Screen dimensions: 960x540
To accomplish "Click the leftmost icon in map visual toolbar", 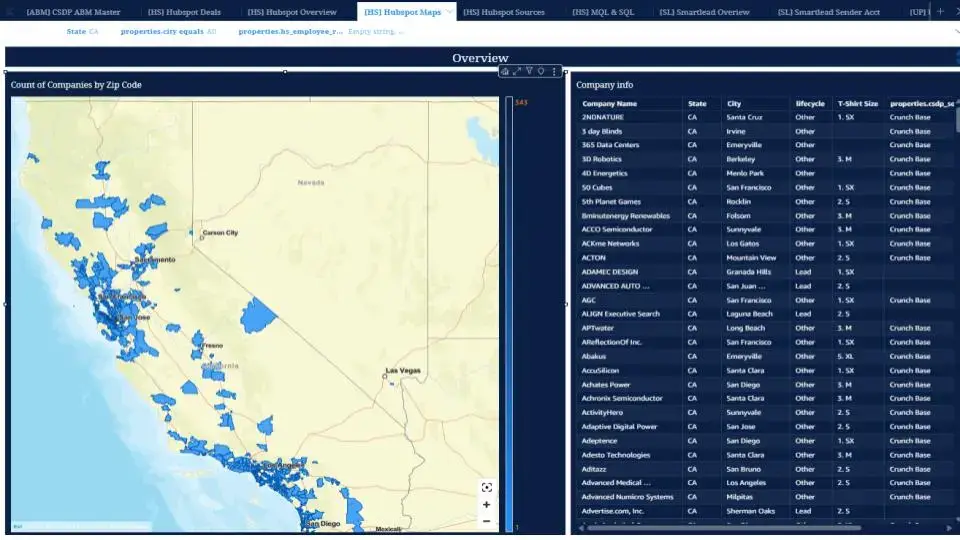I will [505, 72].
